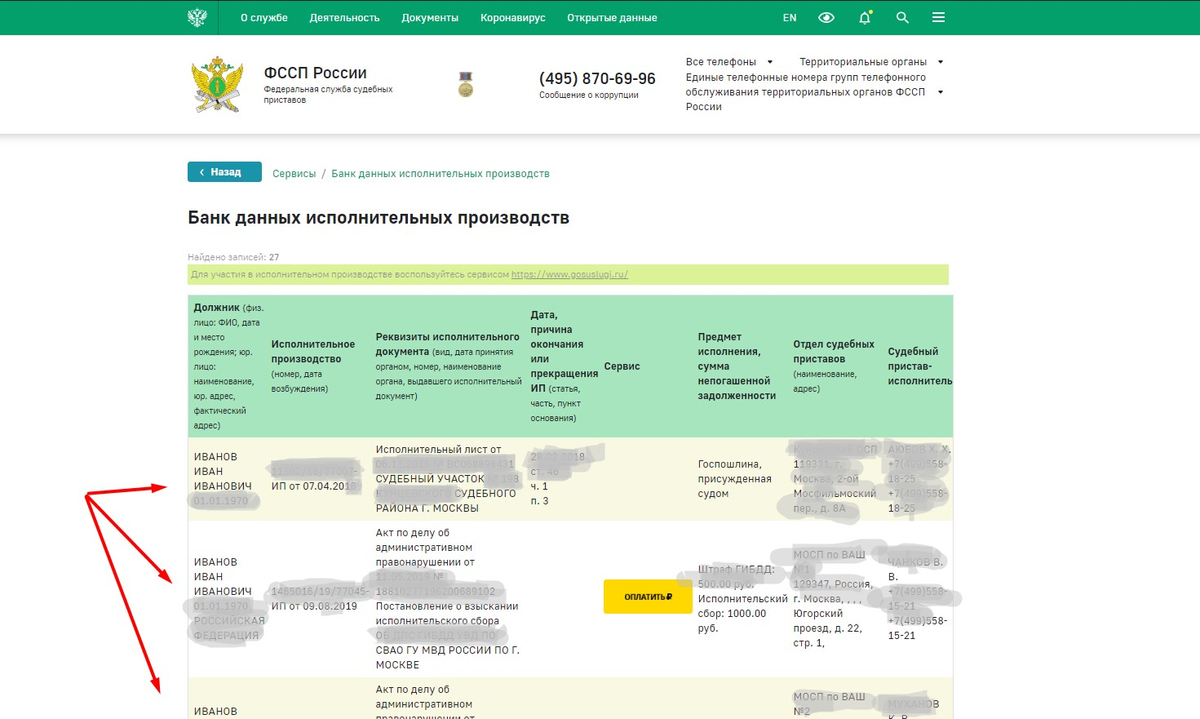
Task: Click the phone number (495) 870-69-96
Action: 597,79
